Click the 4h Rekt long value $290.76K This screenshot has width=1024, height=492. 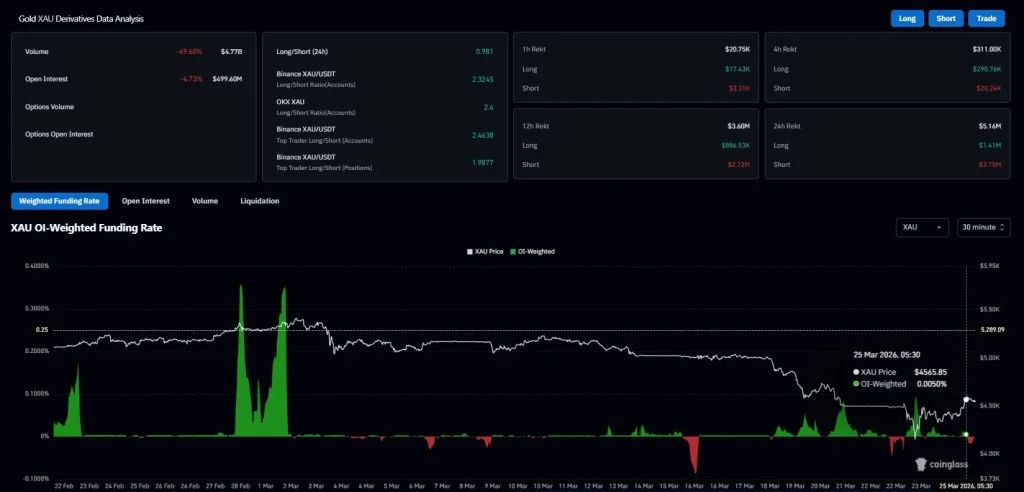click(987, 69)
